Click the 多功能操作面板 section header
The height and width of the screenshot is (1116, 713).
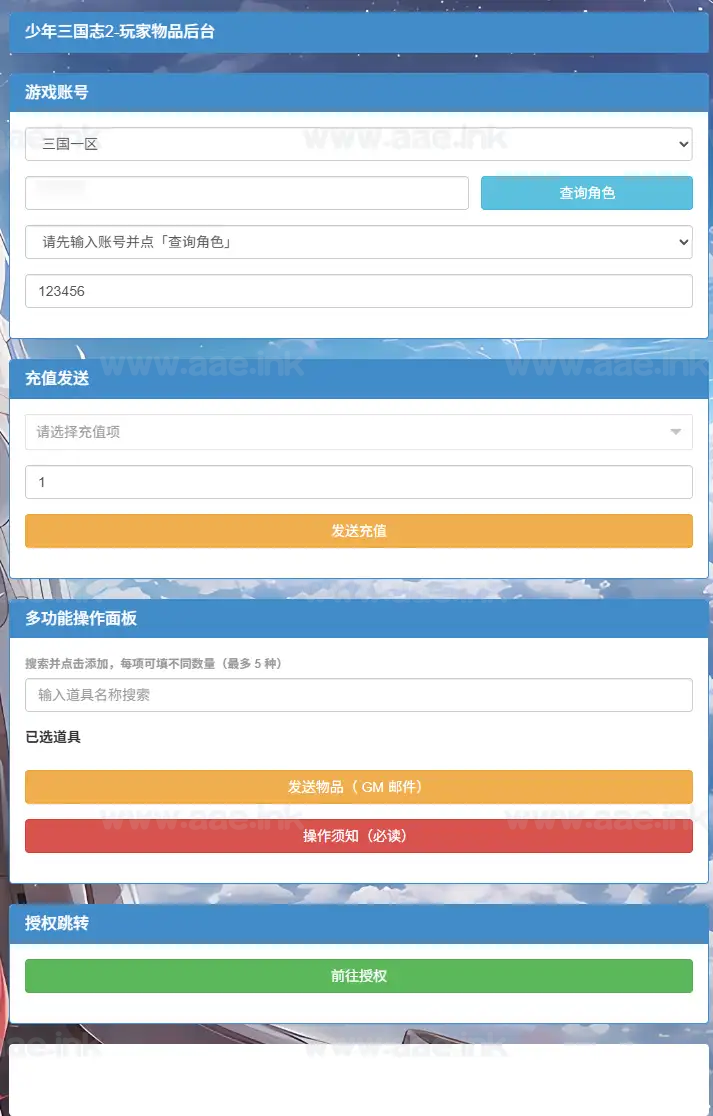359,618
